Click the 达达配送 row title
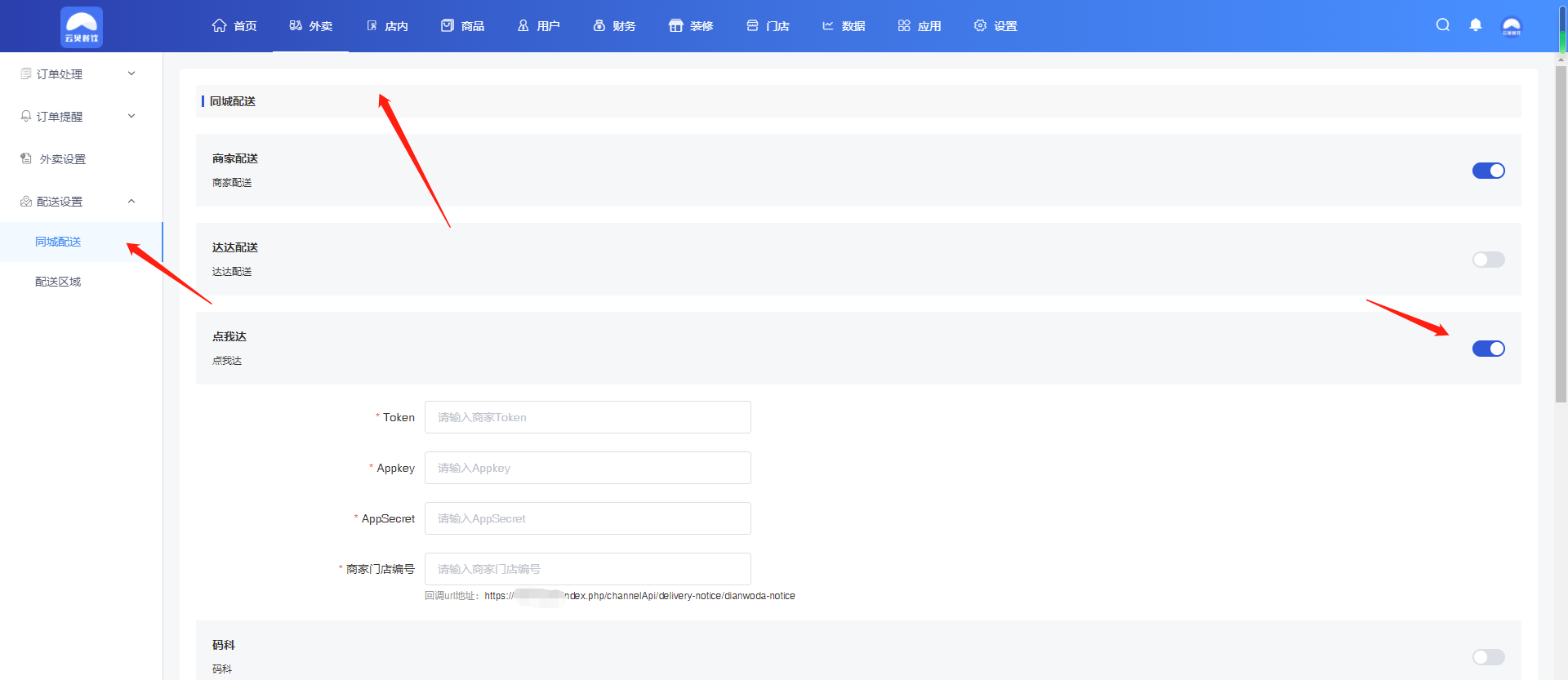Image resolution: width=1568 pixels, height=680 pixels. tap(235, 247)
